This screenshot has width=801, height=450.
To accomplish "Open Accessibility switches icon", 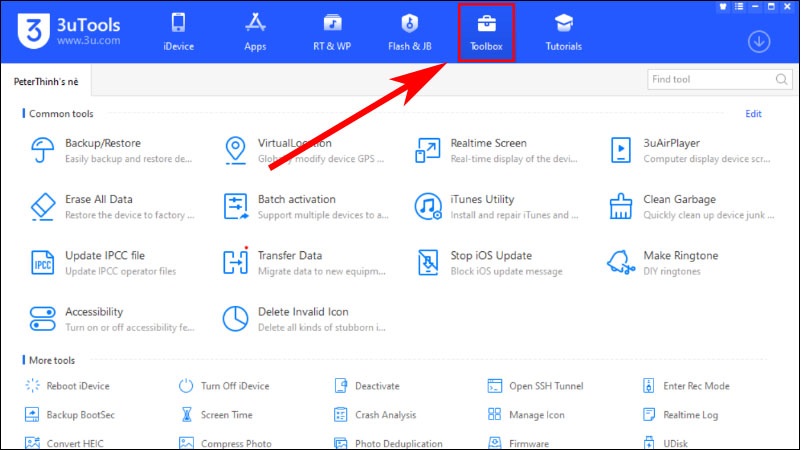I will [x=42, y=319].
